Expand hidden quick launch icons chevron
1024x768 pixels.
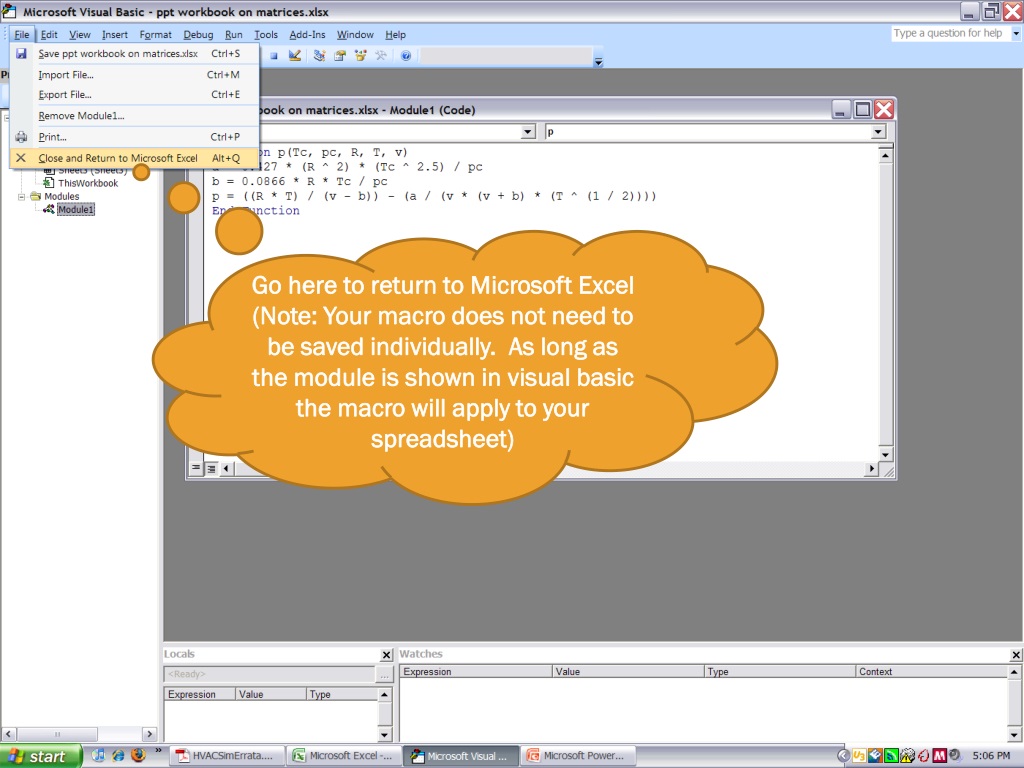coord(158,752)
